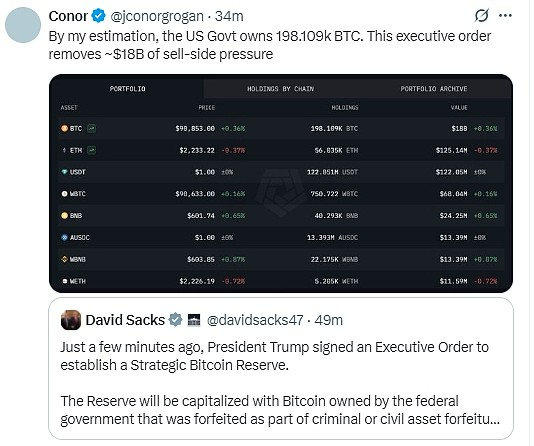This screenshot has height=446, width=534.
Task: Click David Sacks' gray verified badge
Action: tap(175, 320)
